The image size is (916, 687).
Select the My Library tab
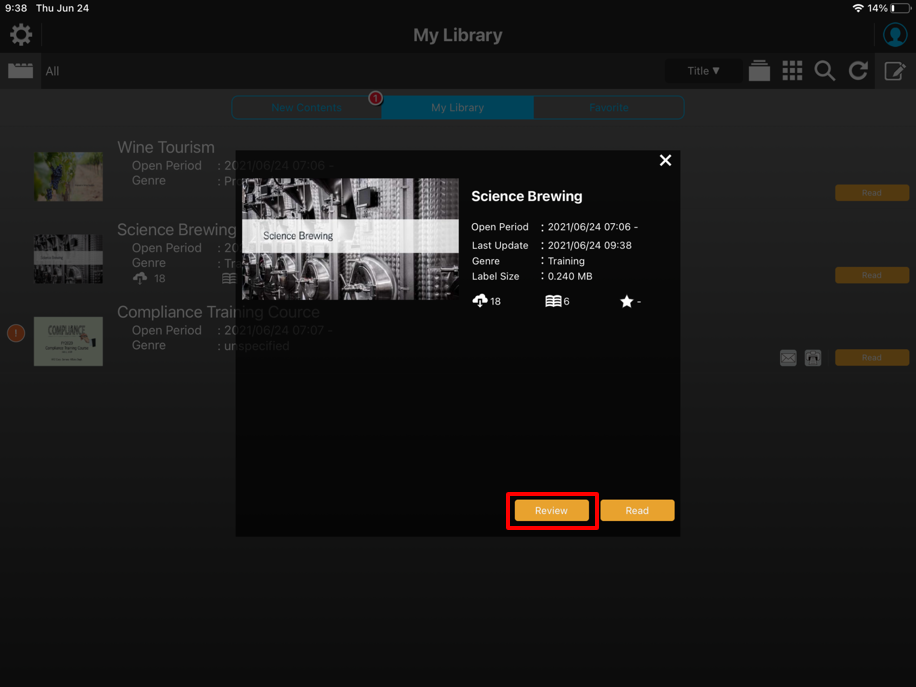[x=457, y=108]
